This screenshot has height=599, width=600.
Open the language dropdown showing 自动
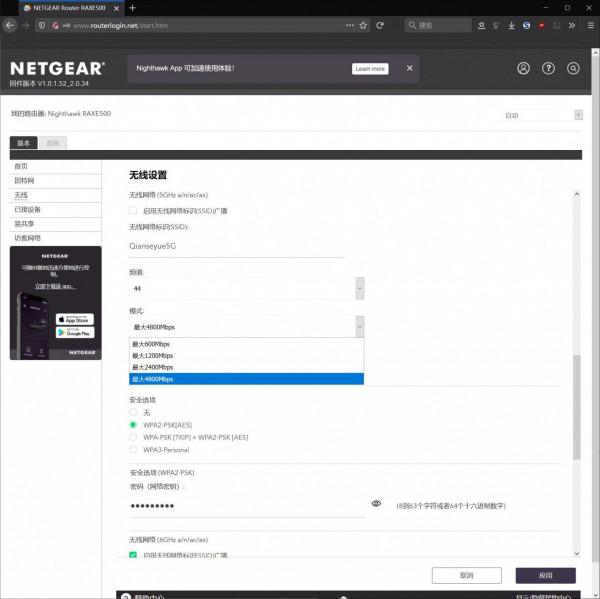542,115
